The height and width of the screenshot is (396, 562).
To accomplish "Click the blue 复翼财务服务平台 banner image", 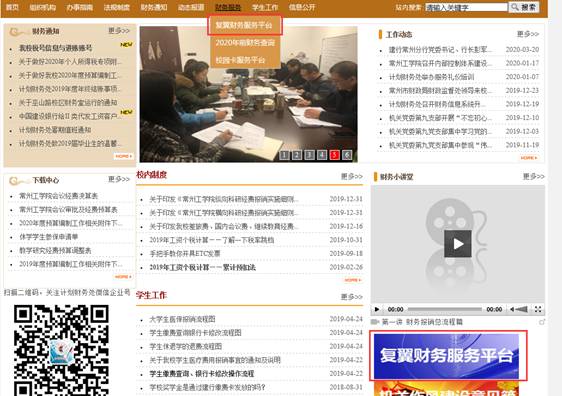I will pyautogui.click(x=446, y=355).
